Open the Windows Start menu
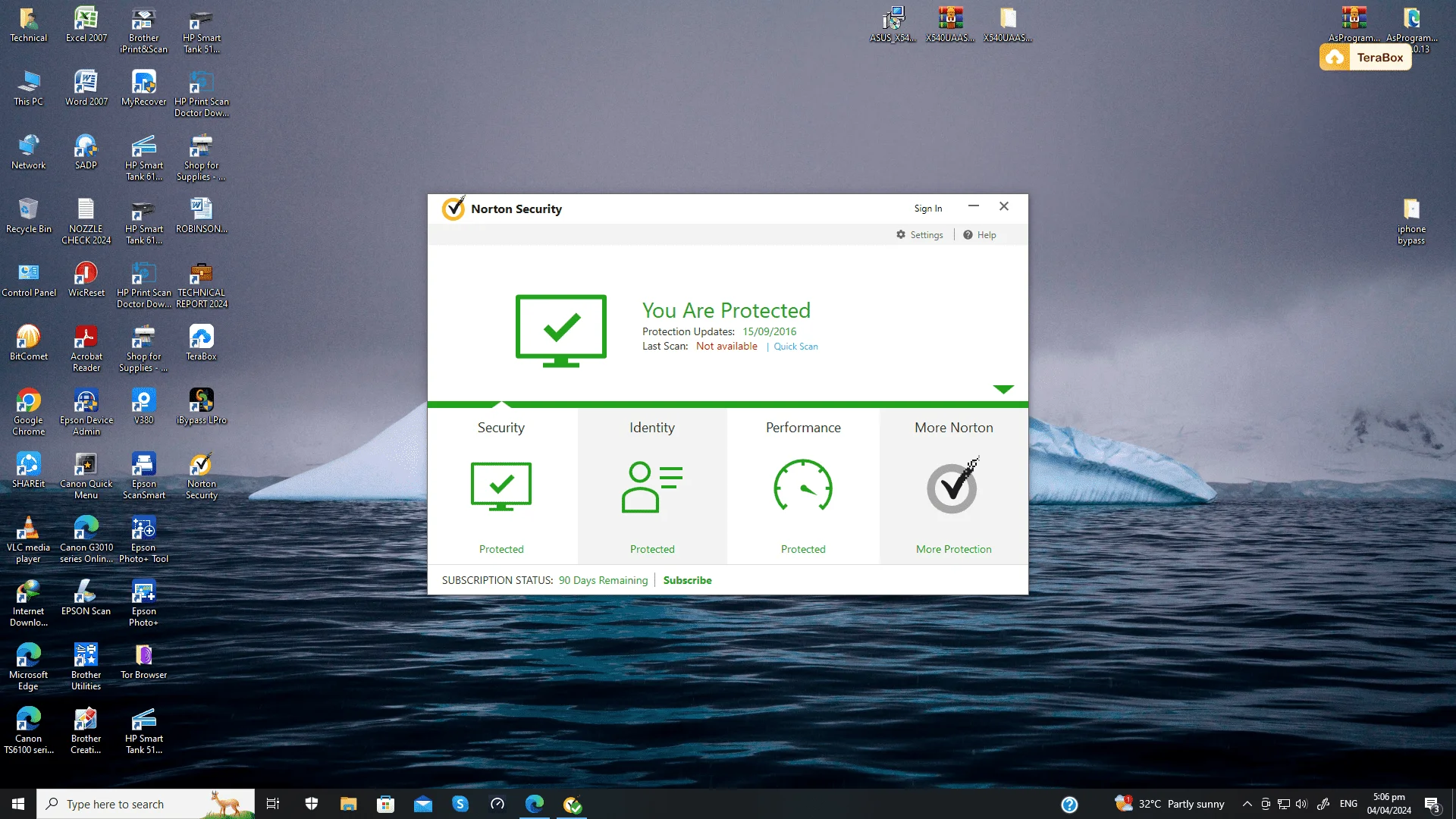 [x=18, y=804]
